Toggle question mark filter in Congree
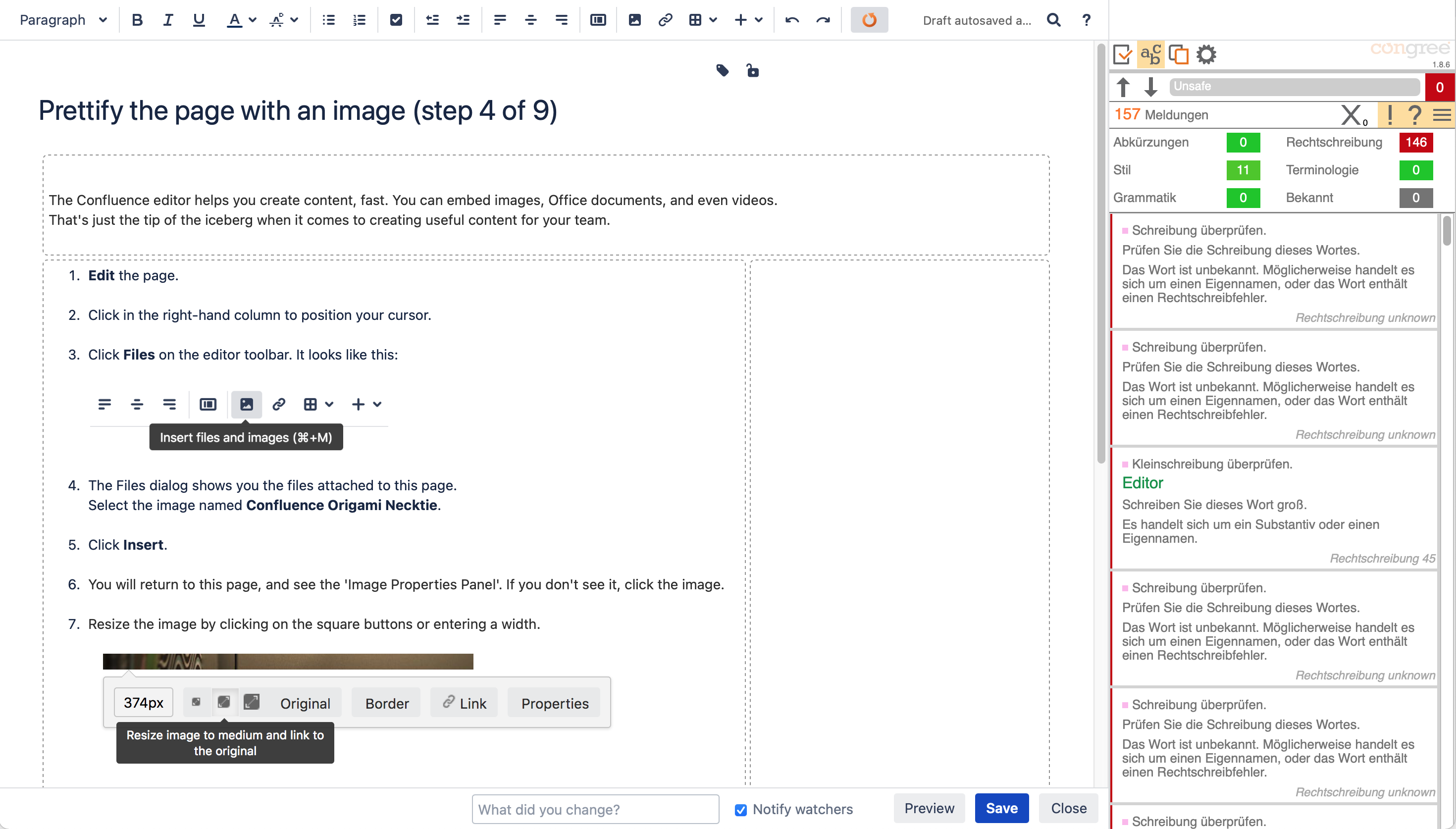The image size is (1456, 829). [x=1414, y=115]
